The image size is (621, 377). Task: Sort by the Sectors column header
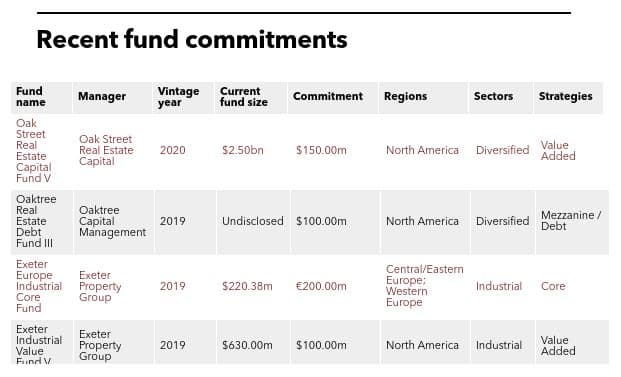[x=493, y=96]
